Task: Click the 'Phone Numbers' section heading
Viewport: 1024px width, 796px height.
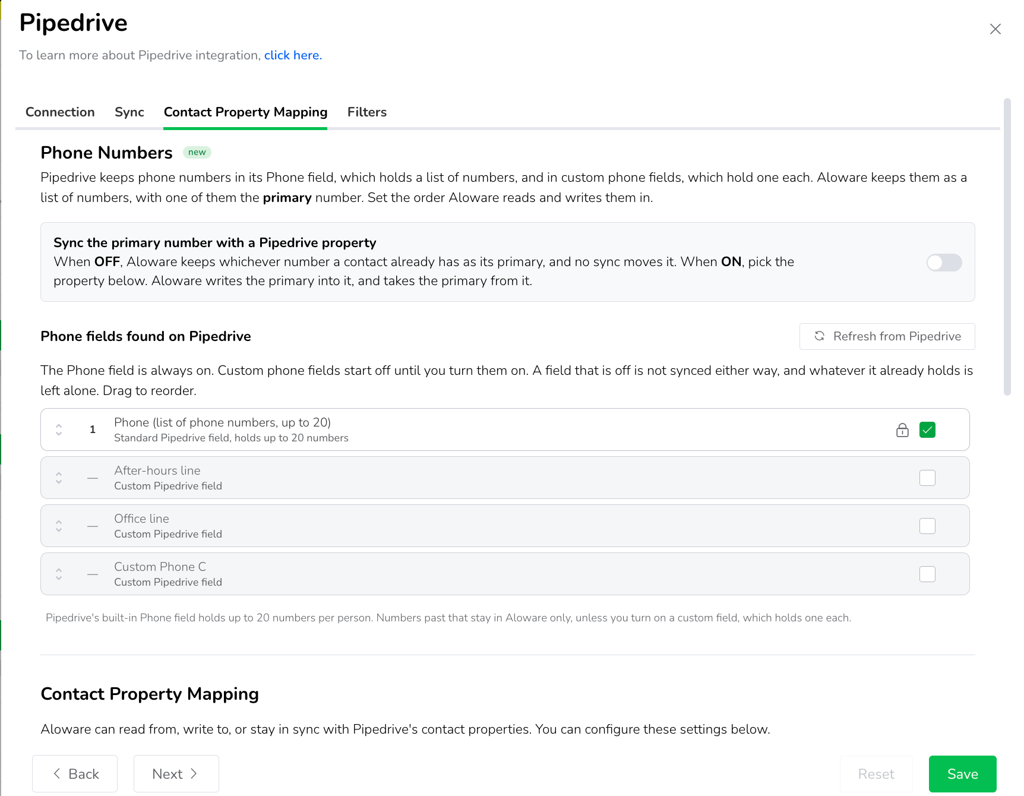Action: coord(106,153)
